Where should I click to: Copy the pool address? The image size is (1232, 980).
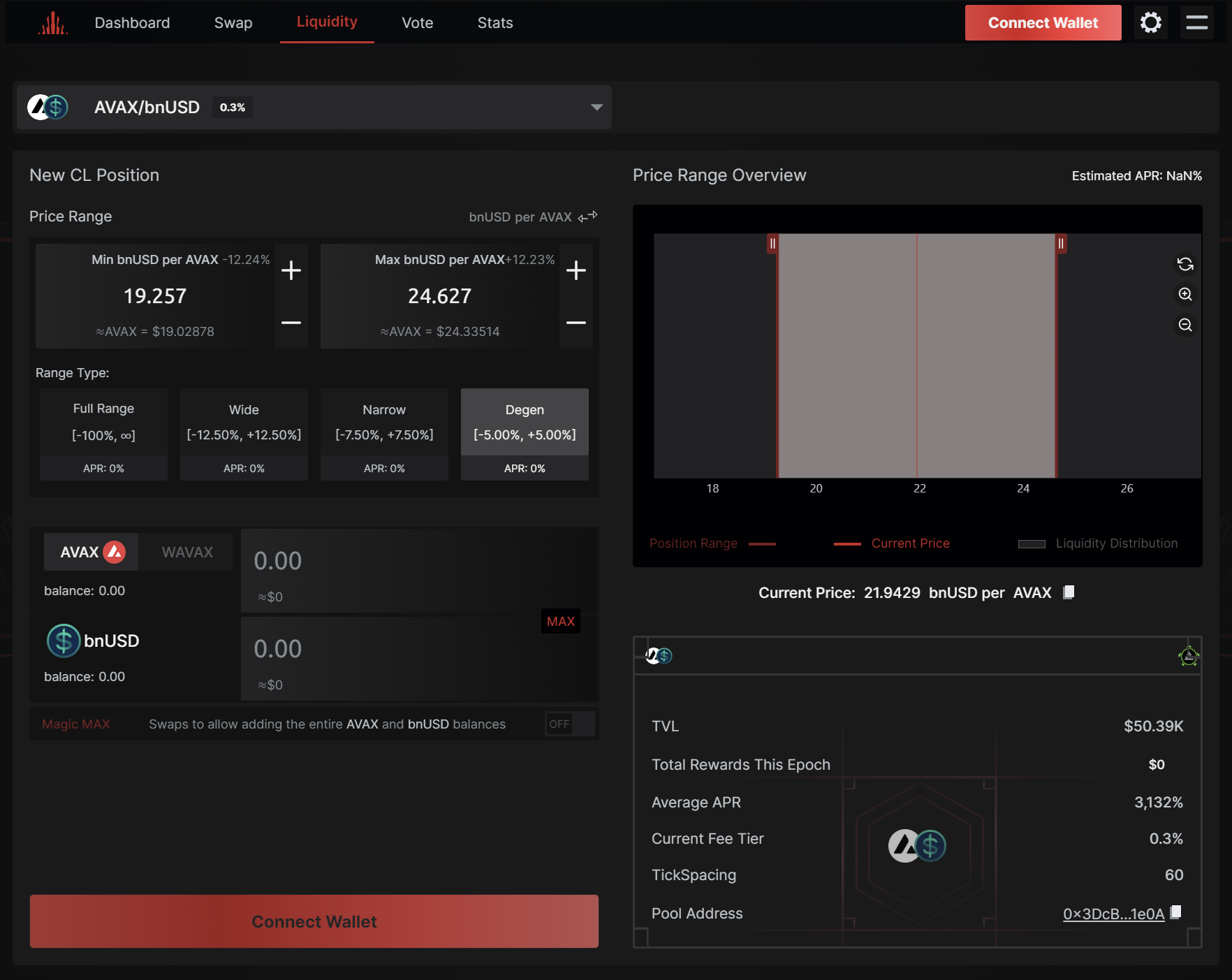pos(1176,912)
